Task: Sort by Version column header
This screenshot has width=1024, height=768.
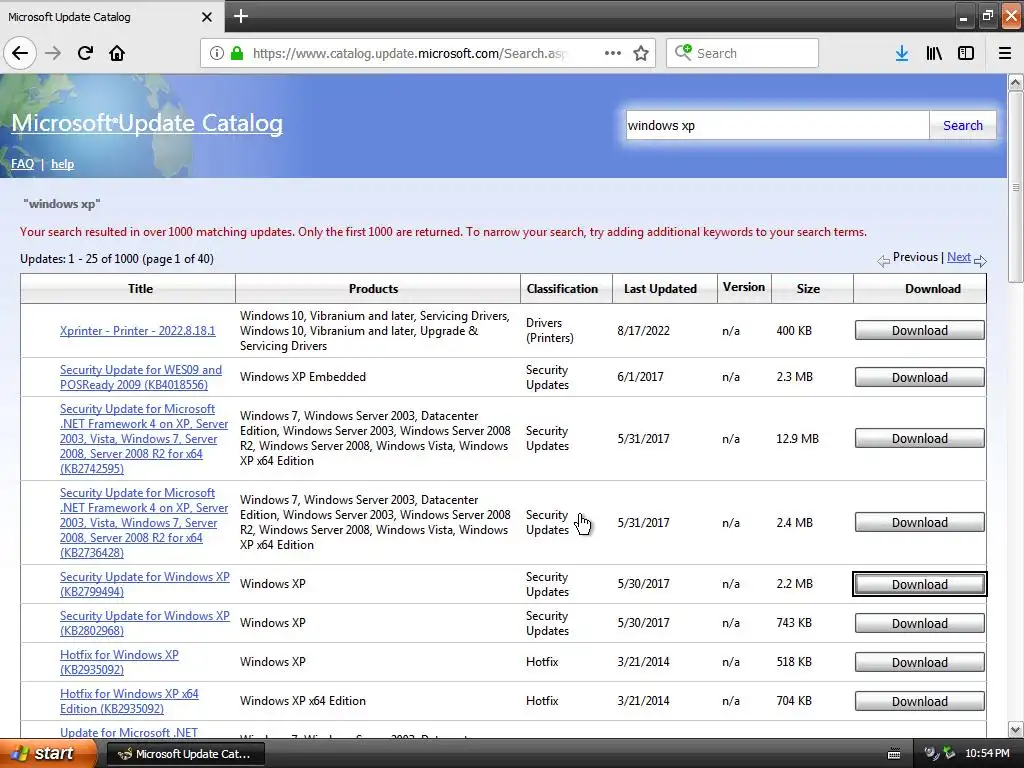Action: click(x=744, y=287)
